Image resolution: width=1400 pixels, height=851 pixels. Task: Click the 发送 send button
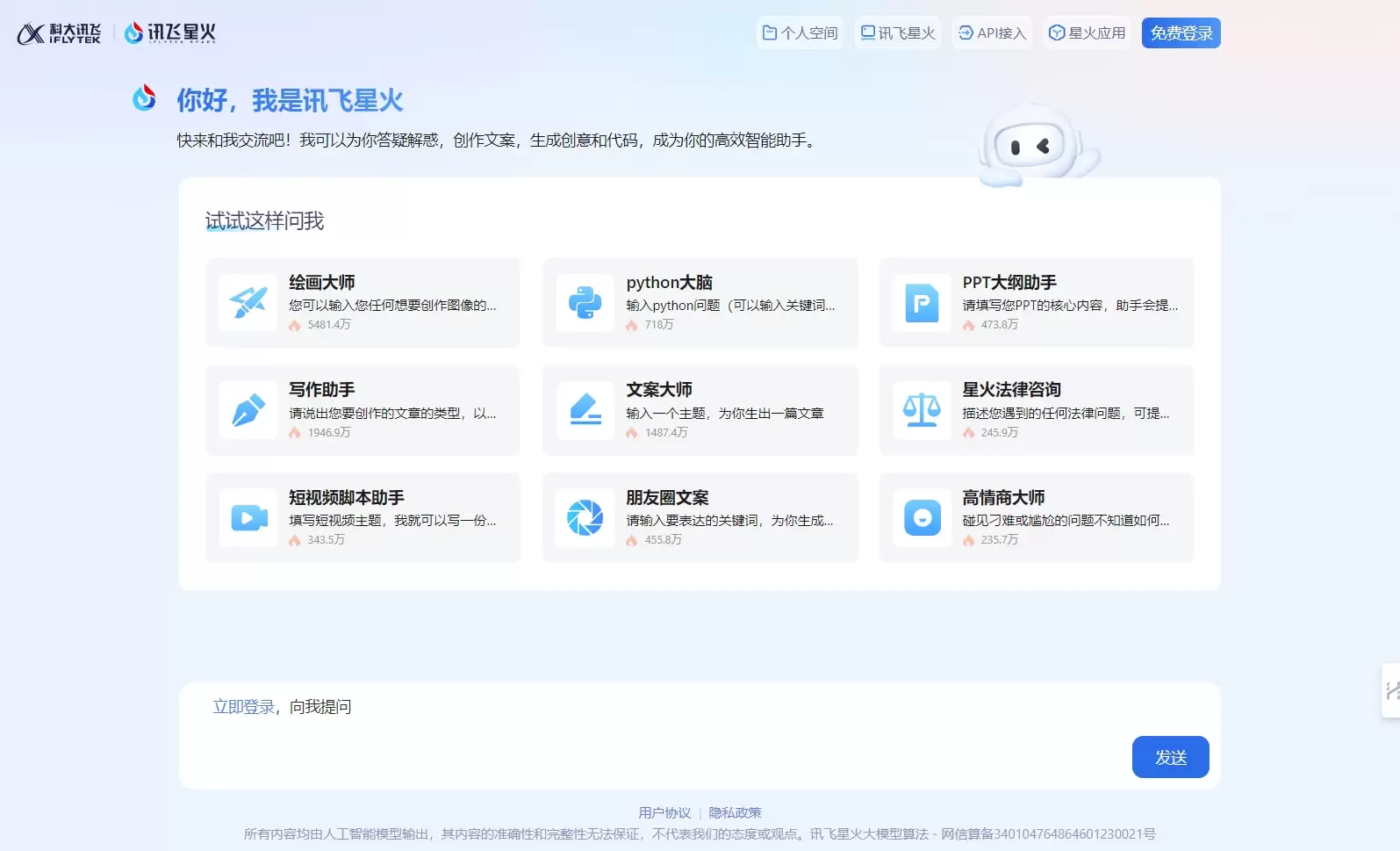click(x=1170, y=757)
